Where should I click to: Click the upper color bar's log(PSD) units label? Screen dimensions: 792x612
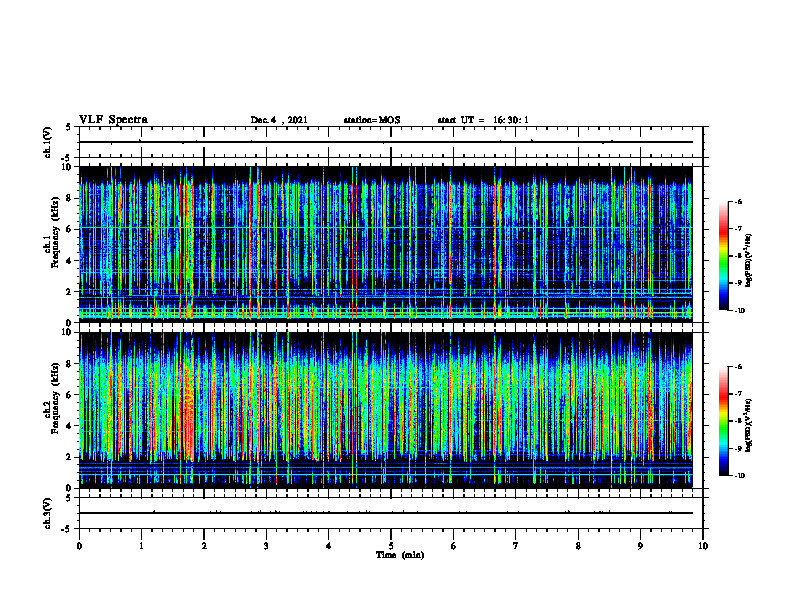pyautogui.click(x=749, y=260)
